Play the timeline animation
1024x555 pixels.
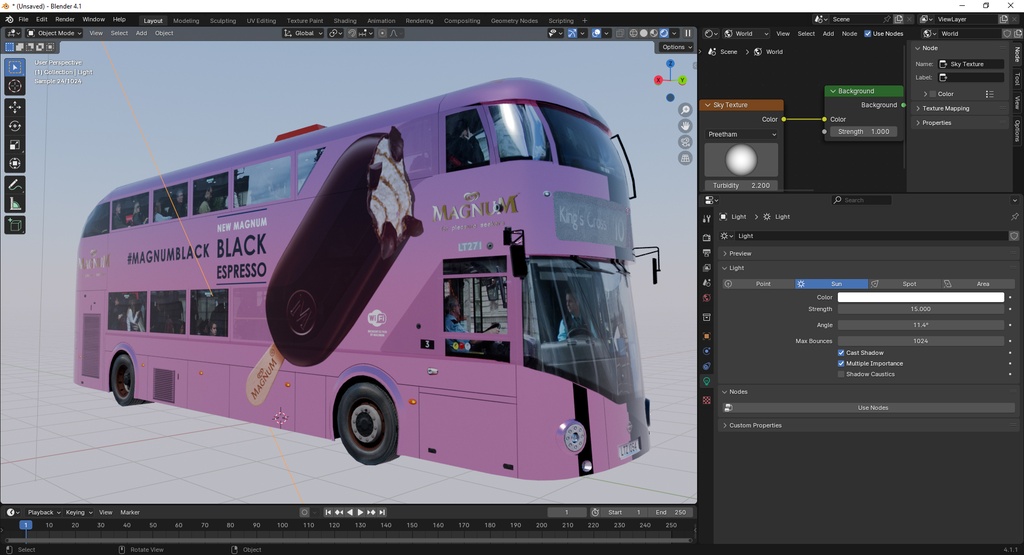(x=360, y=512)
